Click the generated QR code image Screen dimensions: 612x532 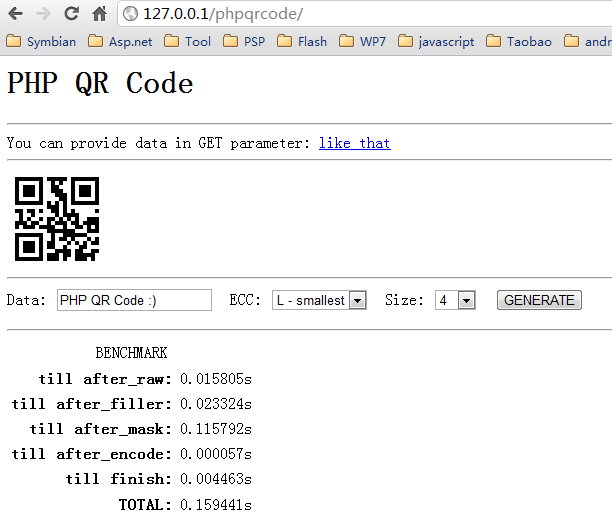(x=57, y=219)
